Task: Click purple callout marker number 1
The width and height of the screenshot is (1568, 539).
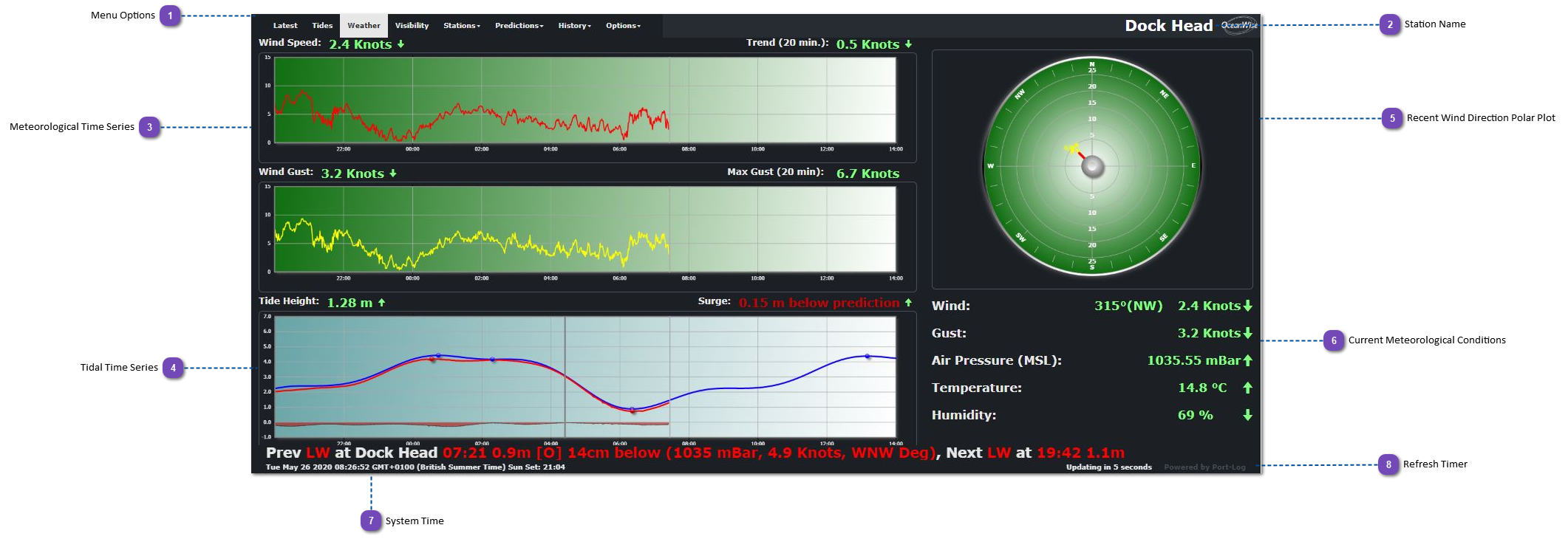Action: click(x=170, y=16)
